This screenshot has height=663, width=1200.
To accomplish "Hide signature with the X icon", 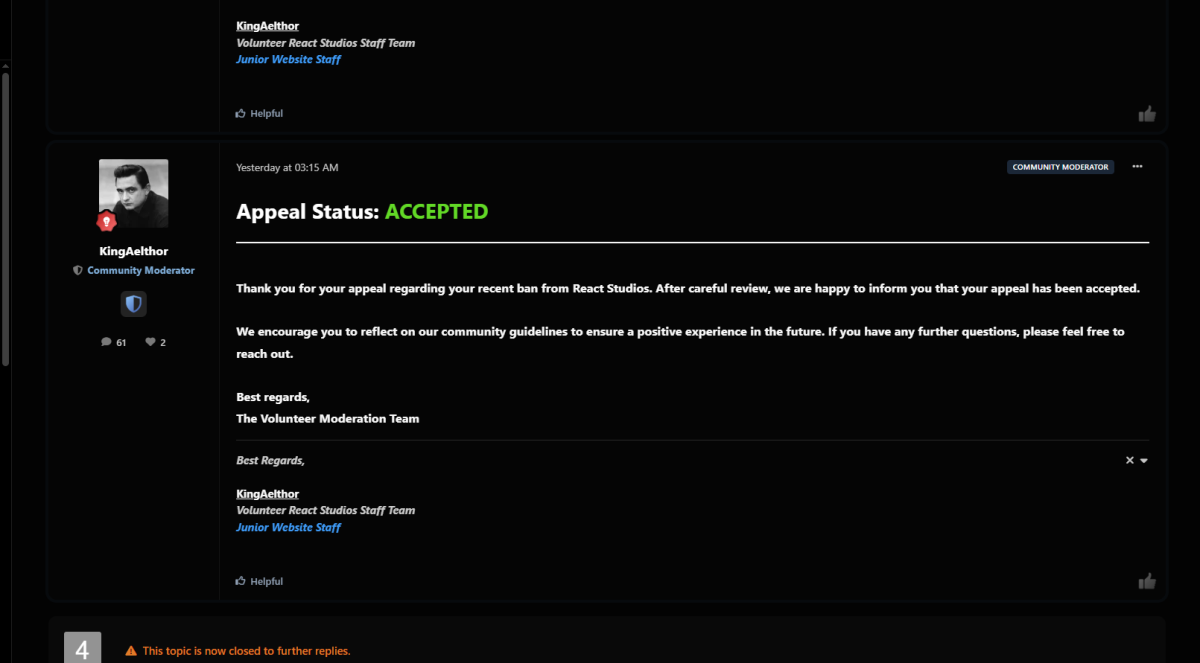I will [x=1130, y=460].
